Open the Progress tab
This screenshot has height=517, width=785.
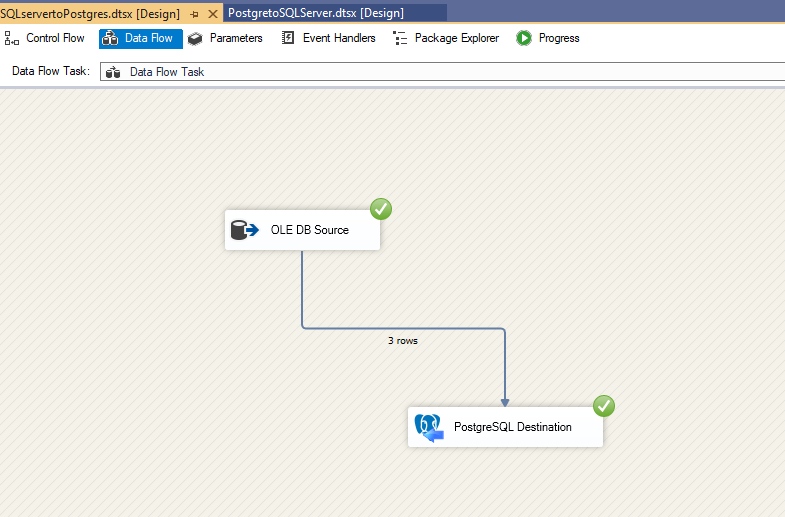[548, 39]
